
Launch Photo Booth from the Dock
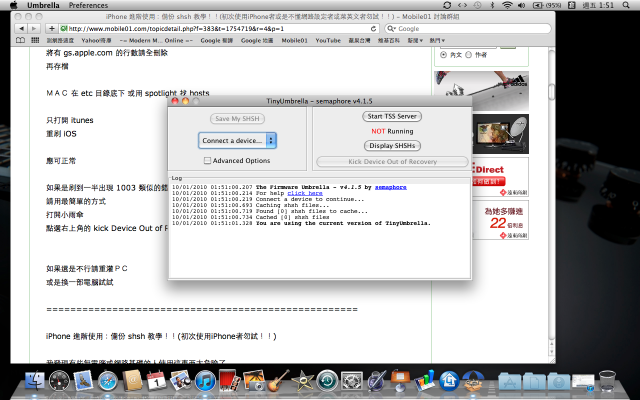(229, 380)
